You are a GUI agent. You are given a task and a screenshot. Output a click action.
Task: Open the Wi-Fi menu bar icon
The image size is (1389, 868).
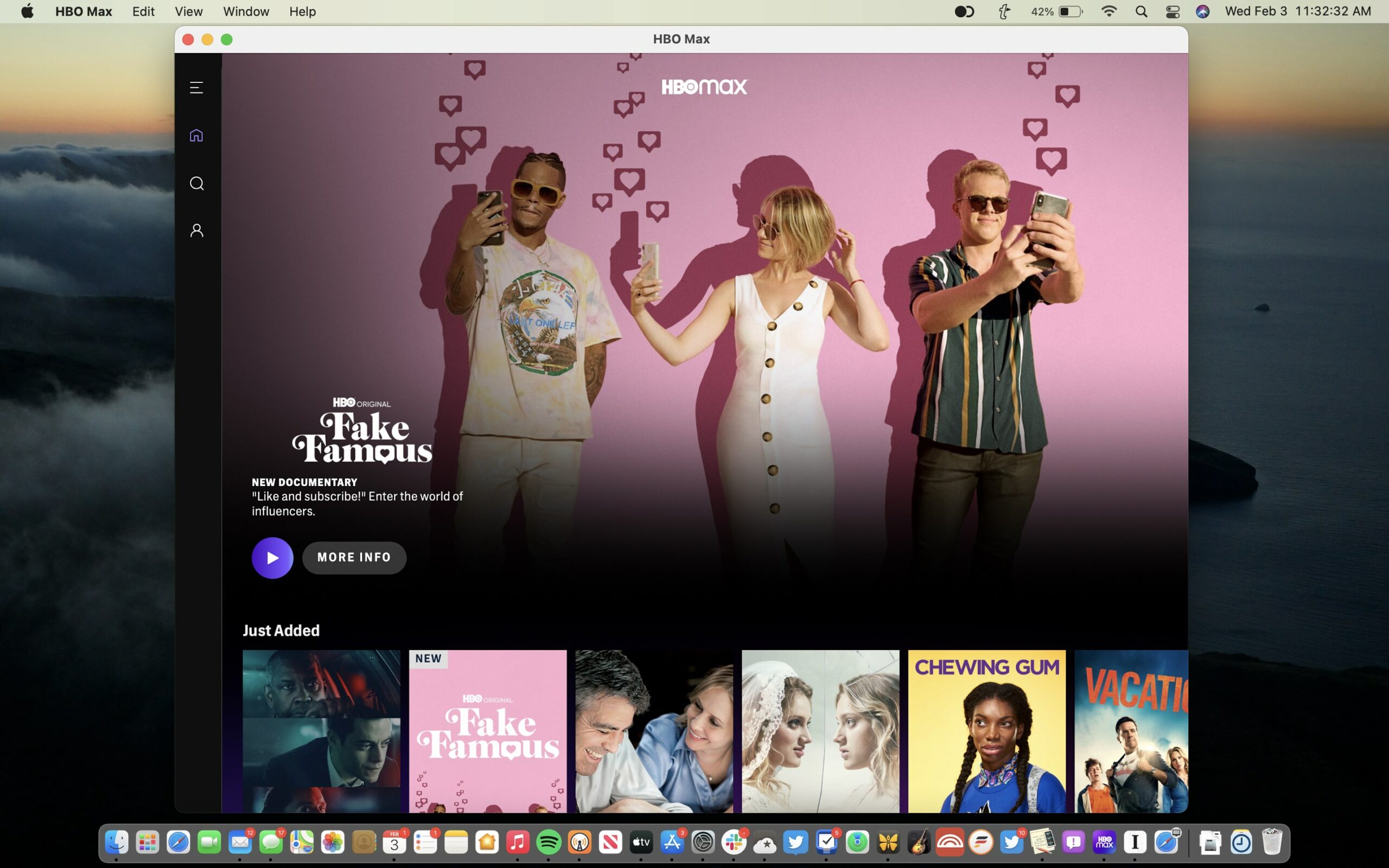click(1109, 11)
